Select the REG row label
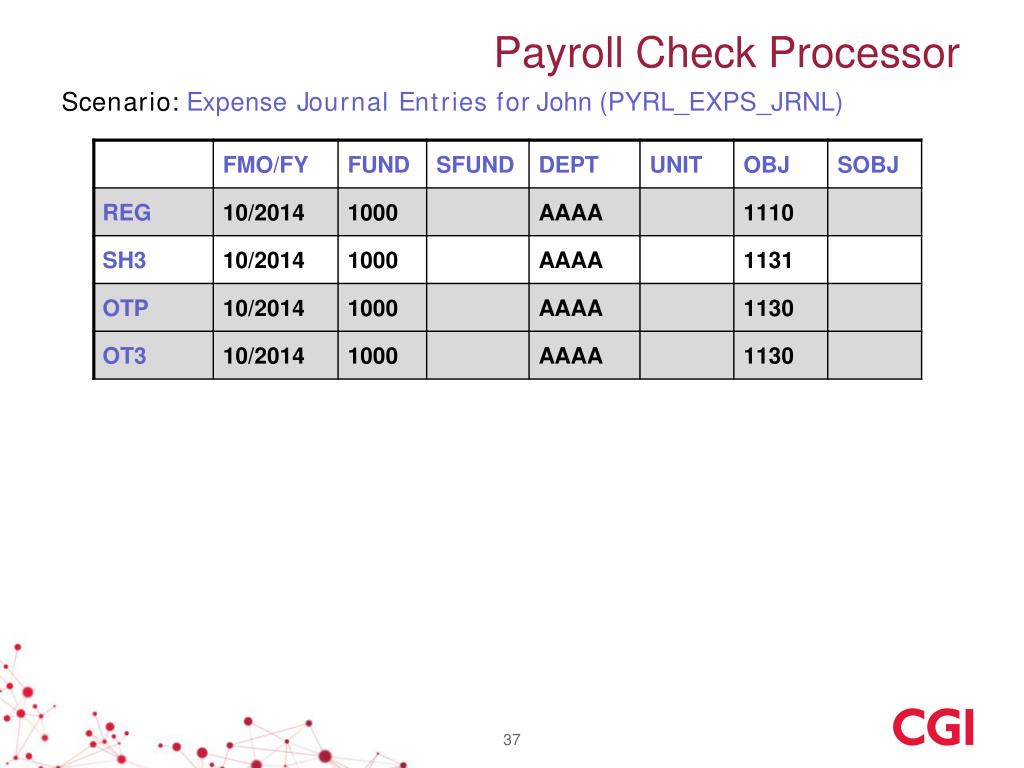Image resolution: width=1024 pixels, height=768 pixels. coord(127,212)
